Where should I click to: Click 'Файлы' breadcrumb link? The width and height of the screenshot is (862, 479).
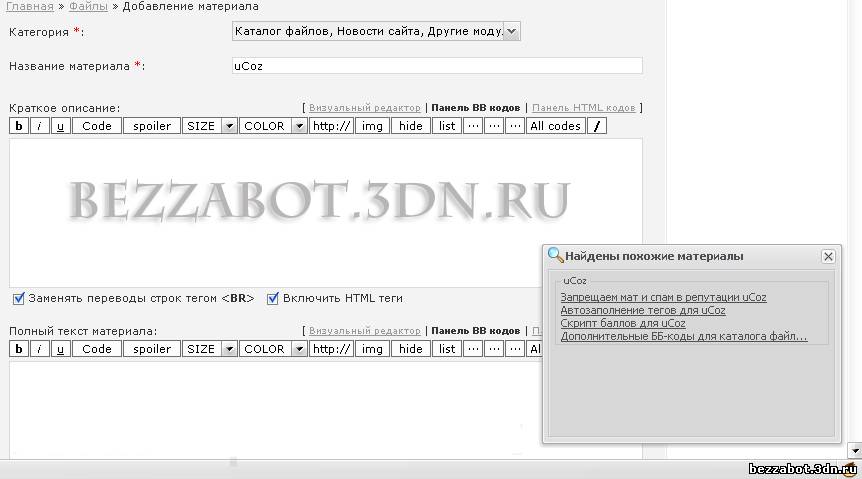coord(89,7)
